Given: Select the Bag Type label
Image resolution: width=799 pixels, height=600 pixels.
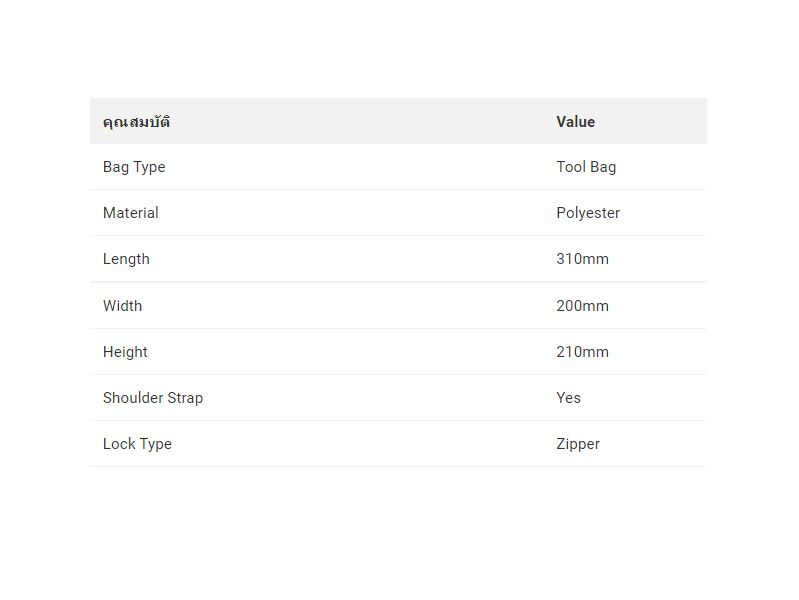Looking at the screenshot, I should pos(134,167).
